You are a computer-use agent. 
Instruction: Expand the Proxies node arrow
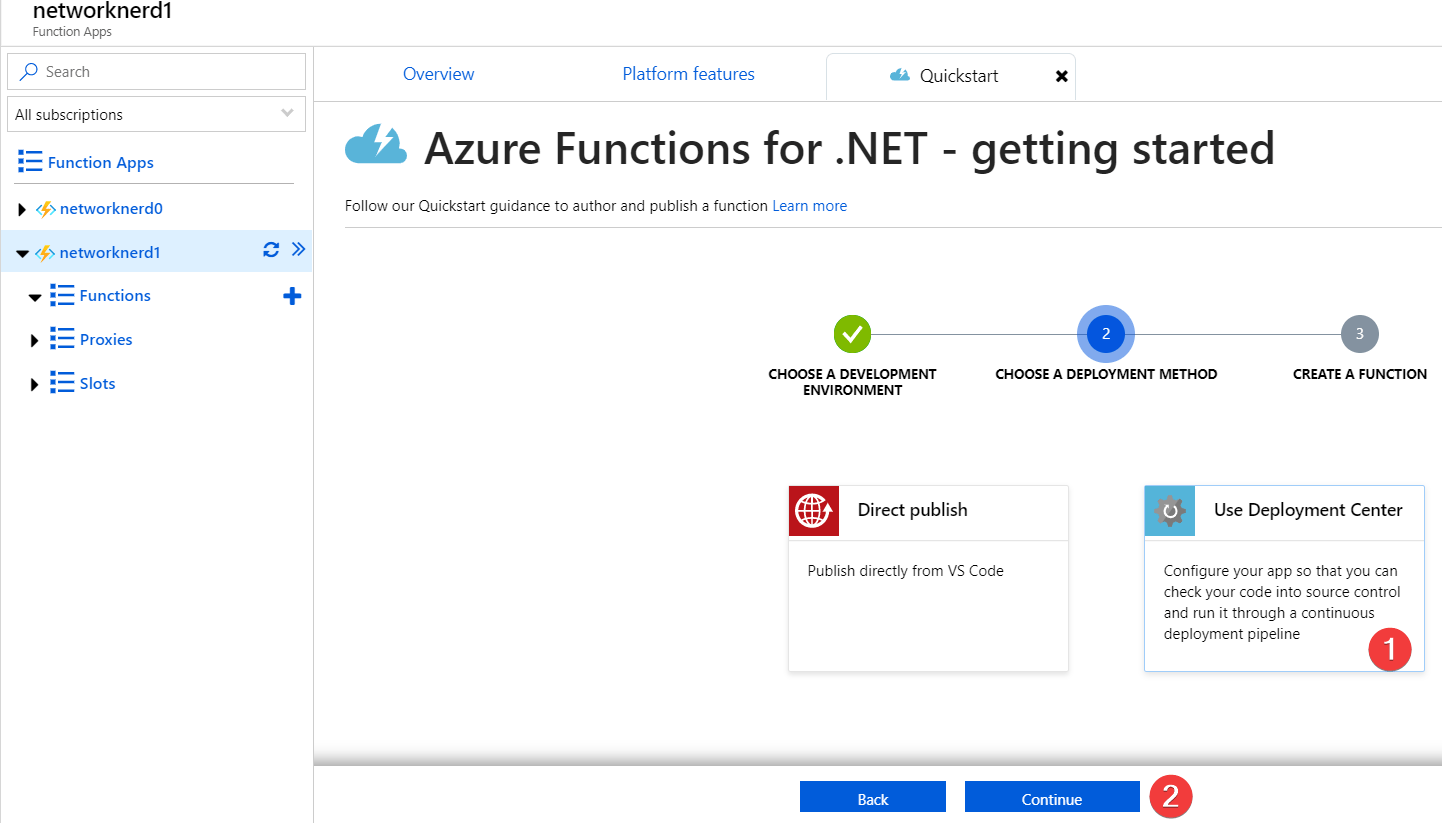tap(35, 340)
